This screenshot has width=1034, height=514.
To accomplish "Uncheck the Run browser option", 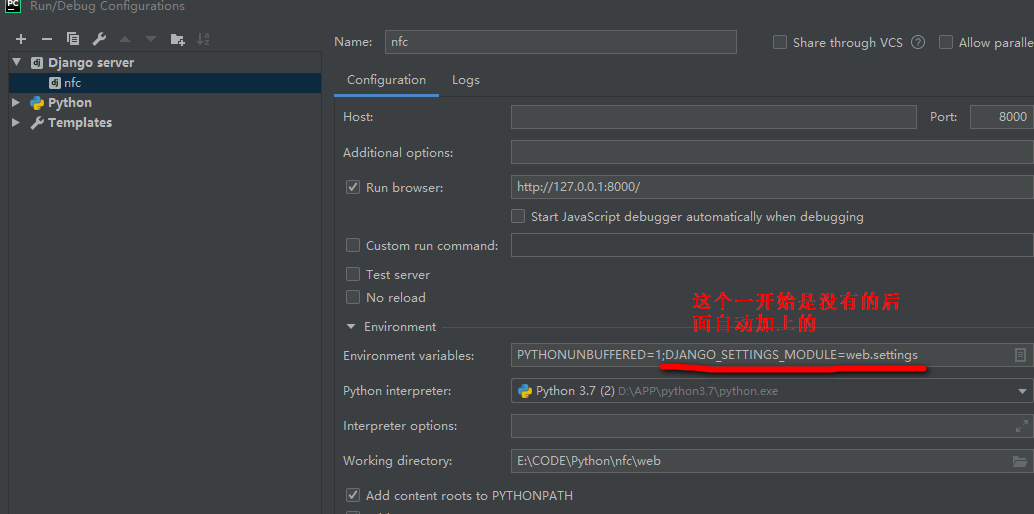I will [353, 187].
